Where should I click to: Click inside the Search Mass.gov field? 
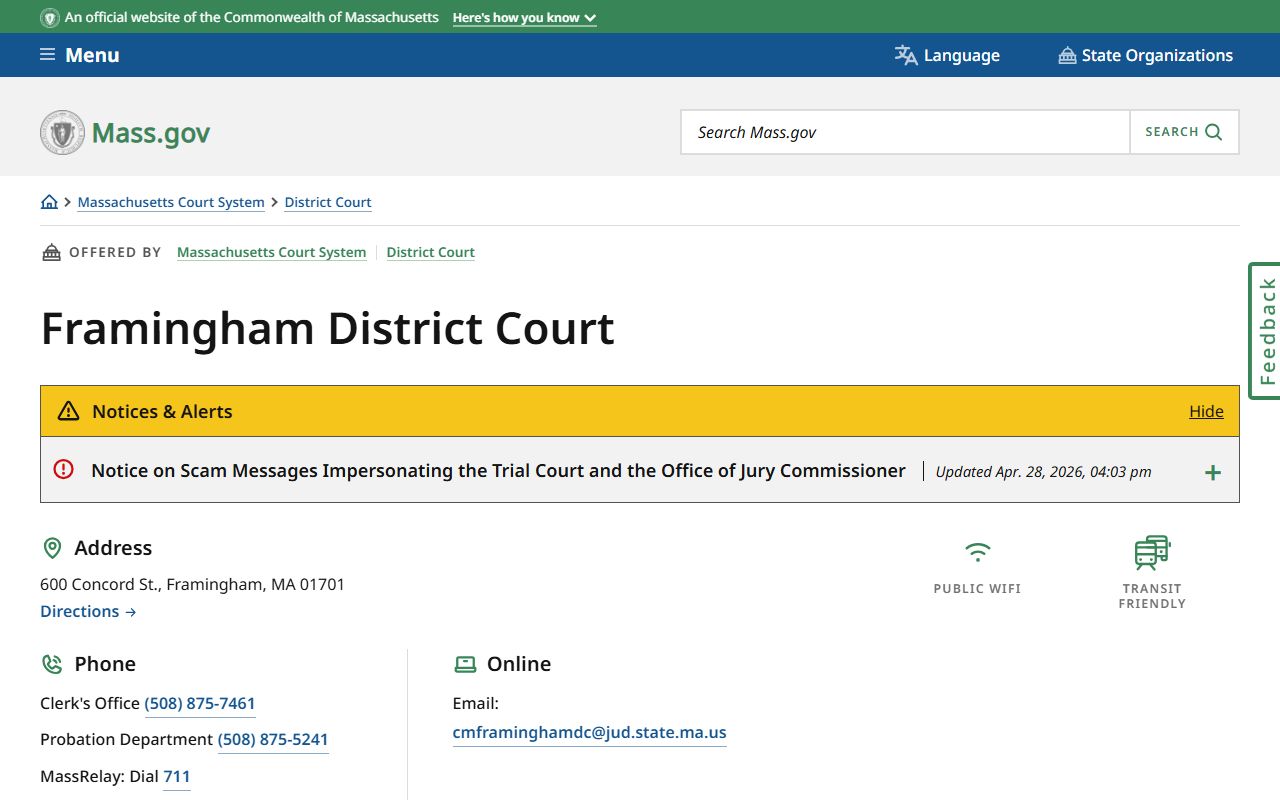pyautogui.click(x=905, y=132)
